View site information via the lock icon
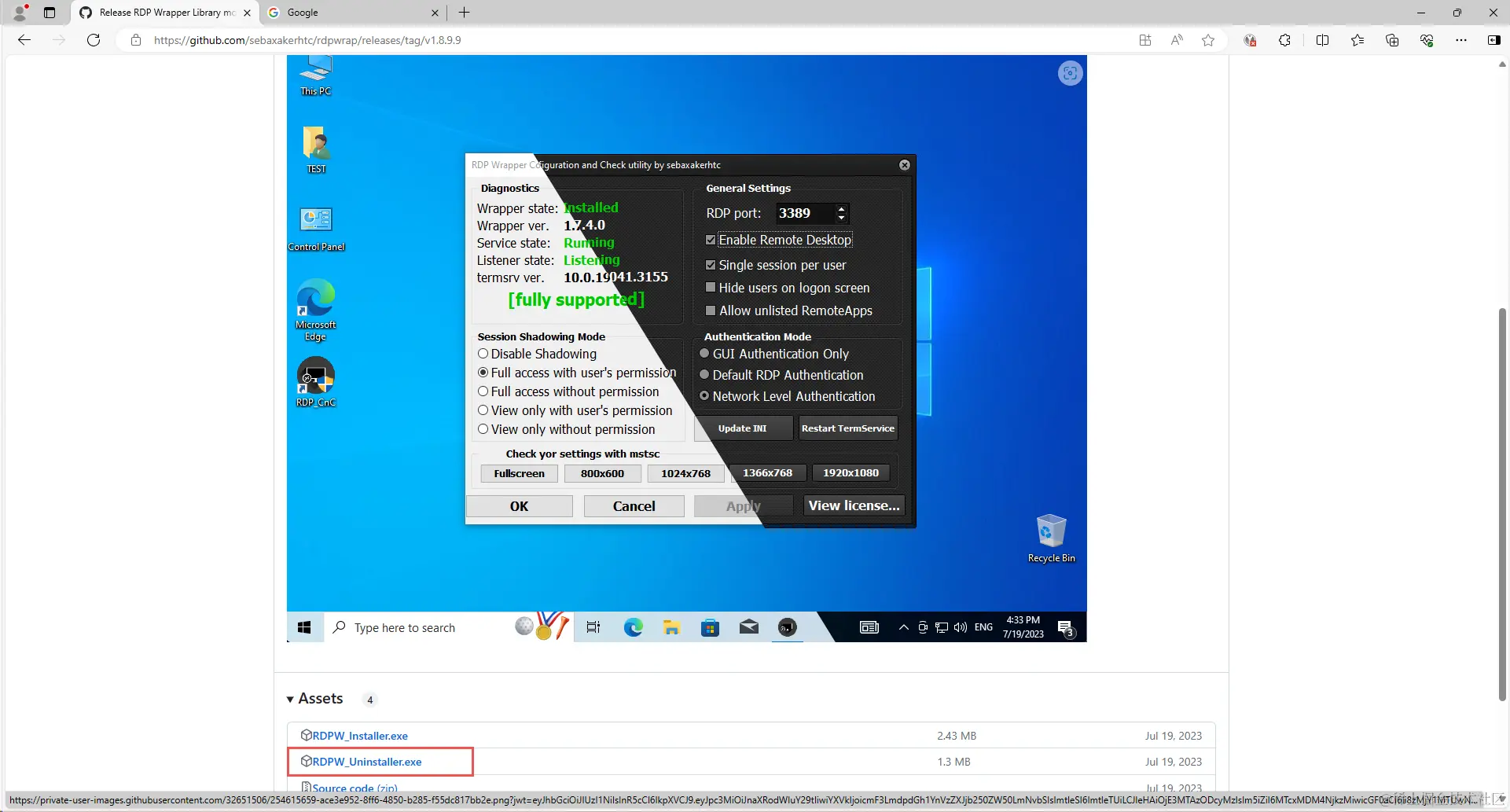 point(136,40)
